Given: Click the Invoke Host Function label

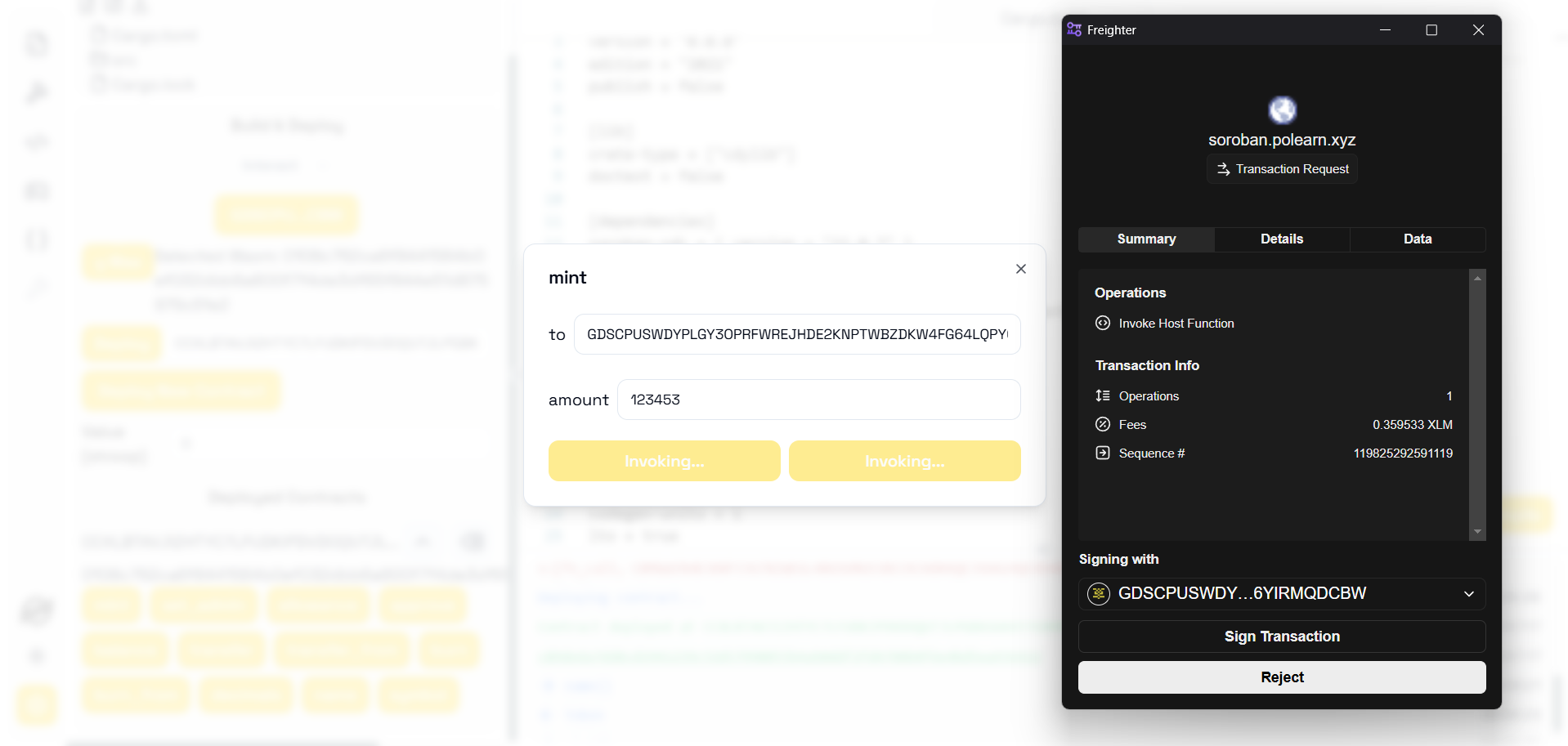Looking at the screenshot, I should (1176, 324).
